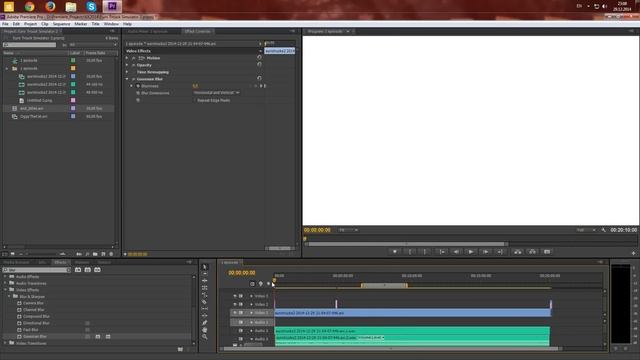The height and width of the screenshot is (360, 640).
Task: Switch to the Media Browser tab
Action: coord(17,262)
